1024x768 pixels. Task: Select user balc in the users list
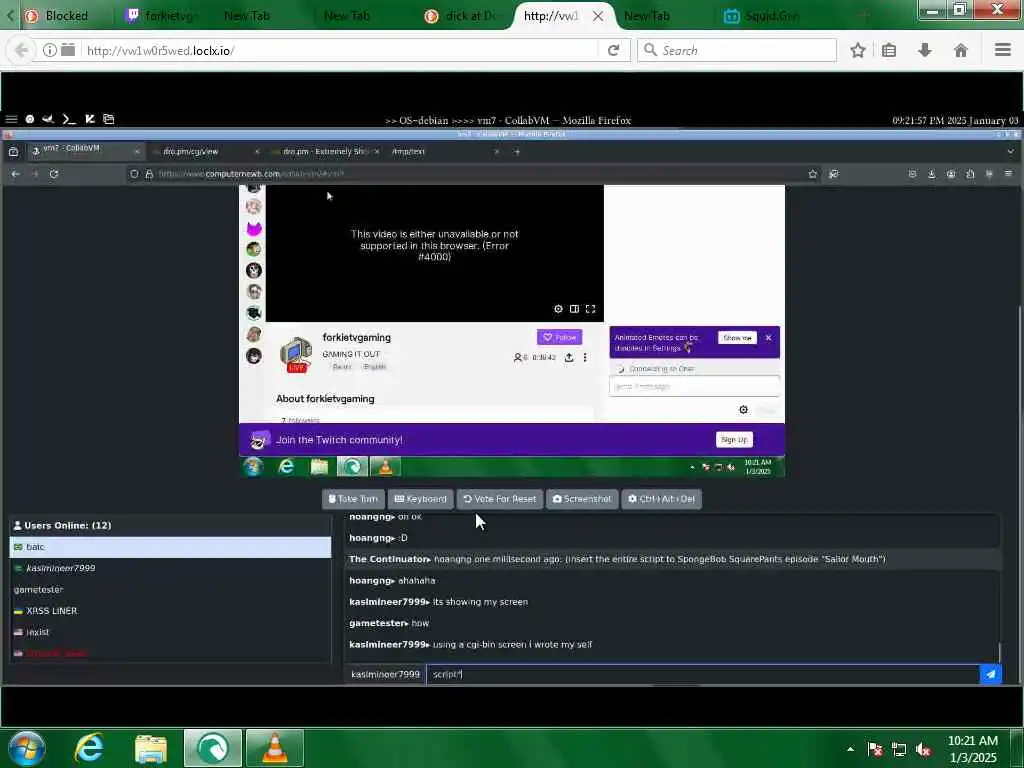(170, 547)
